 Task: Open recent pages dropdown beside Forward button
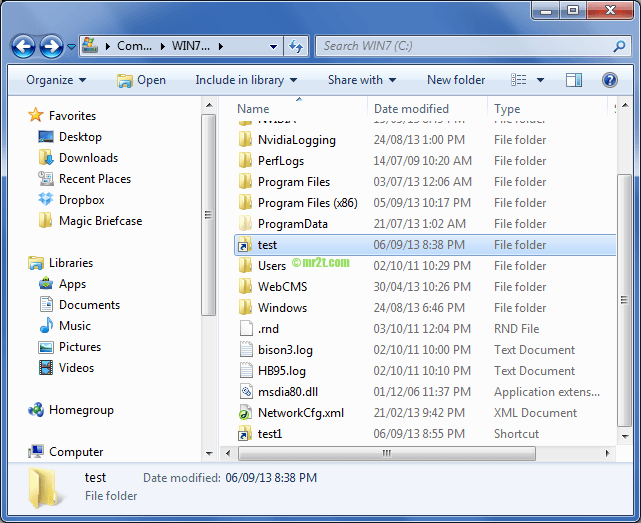[71, 47]
